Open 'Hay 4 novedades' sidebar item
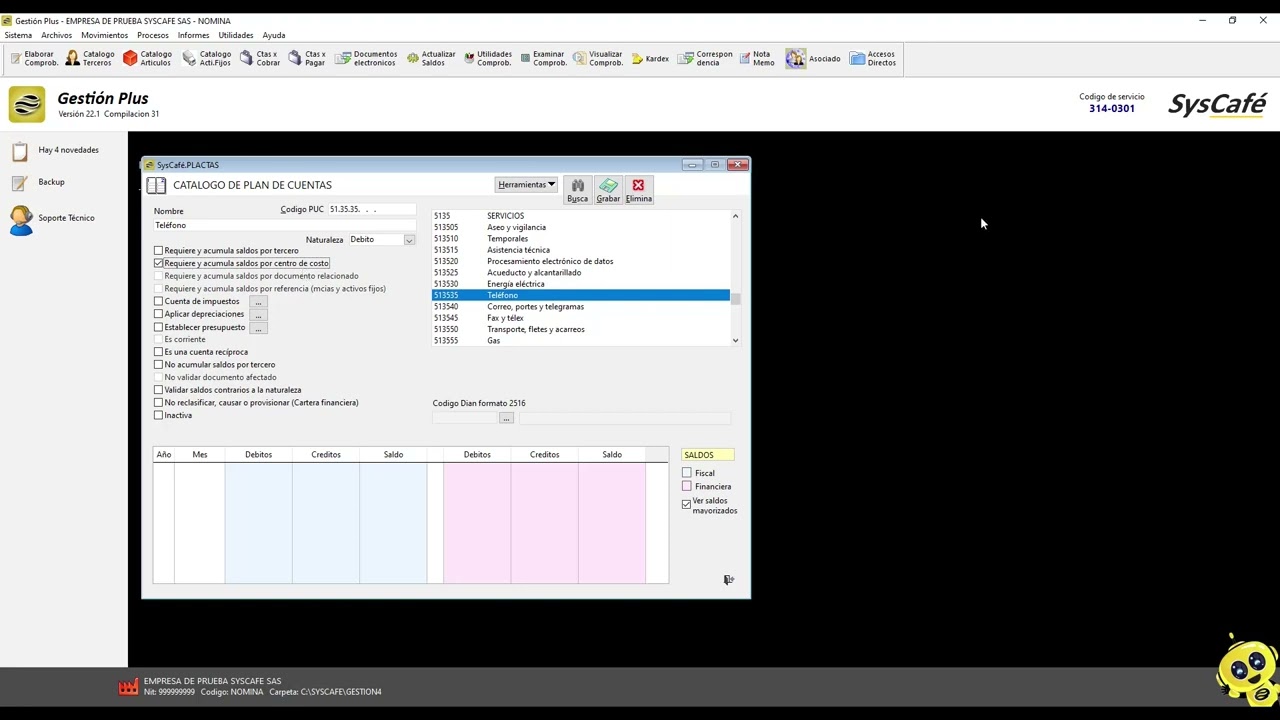The image size is (1280, 720). point(55,150)
